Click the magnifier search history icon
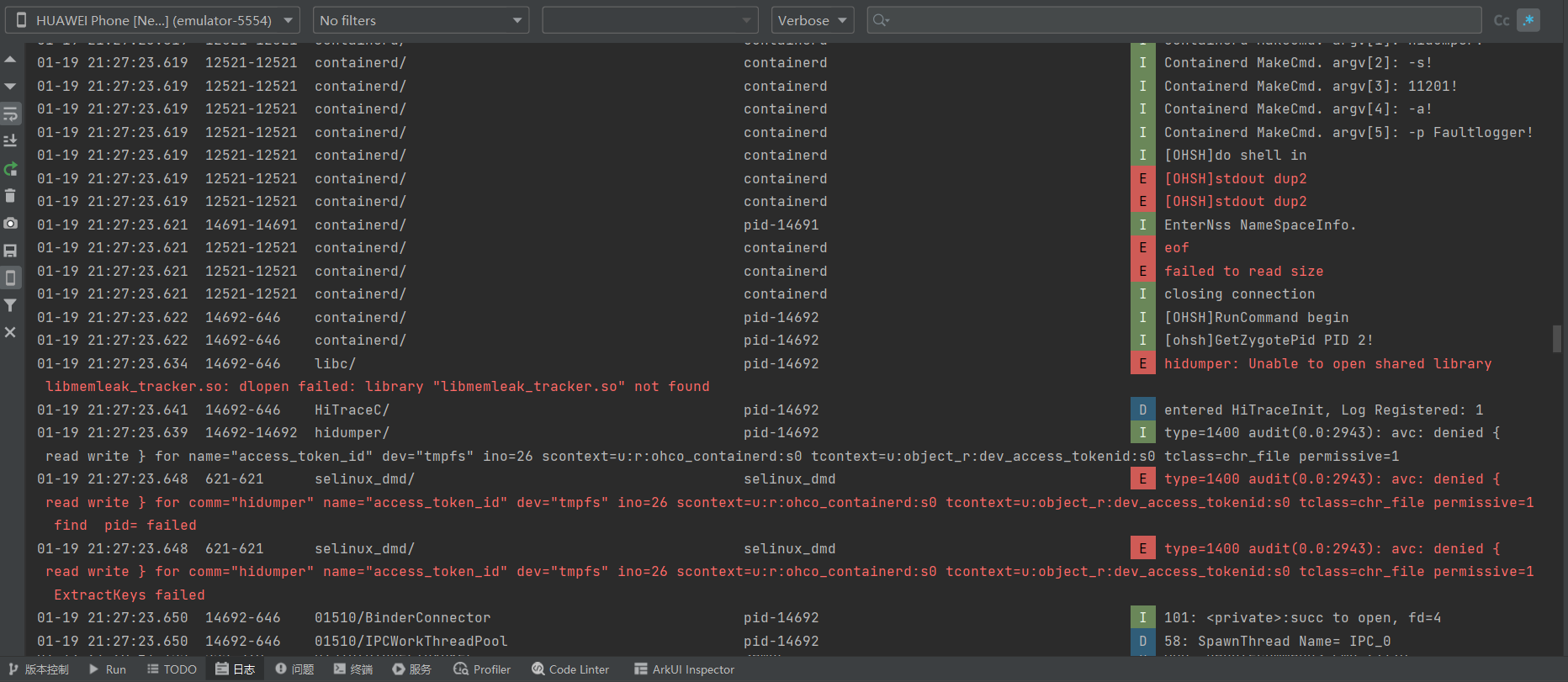 881,20
